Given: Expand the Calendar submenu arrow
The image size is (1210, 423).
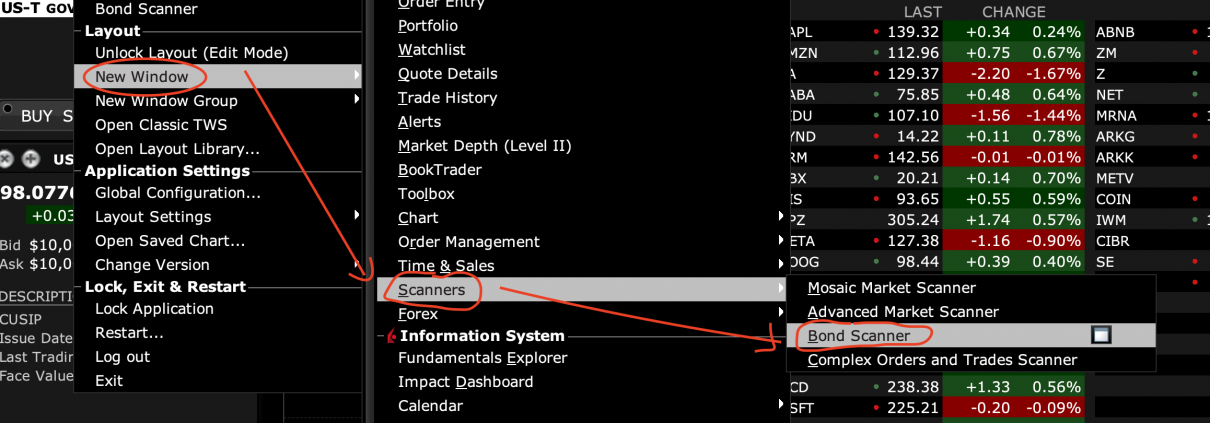Looking at the screenshot, I should [780, 405].
